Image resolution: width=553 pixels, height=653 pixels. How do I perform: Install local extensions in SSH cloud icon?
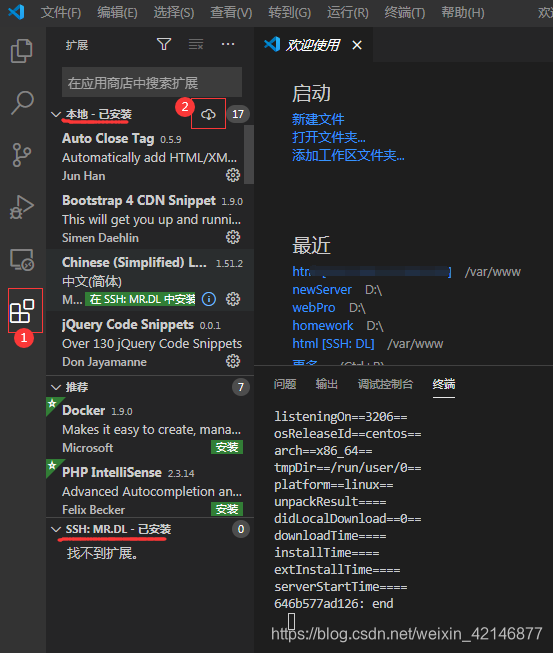(208, 114)
